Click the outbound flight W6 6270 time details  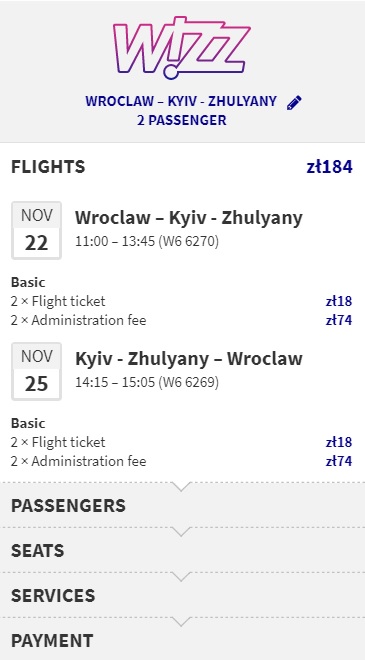147,242
